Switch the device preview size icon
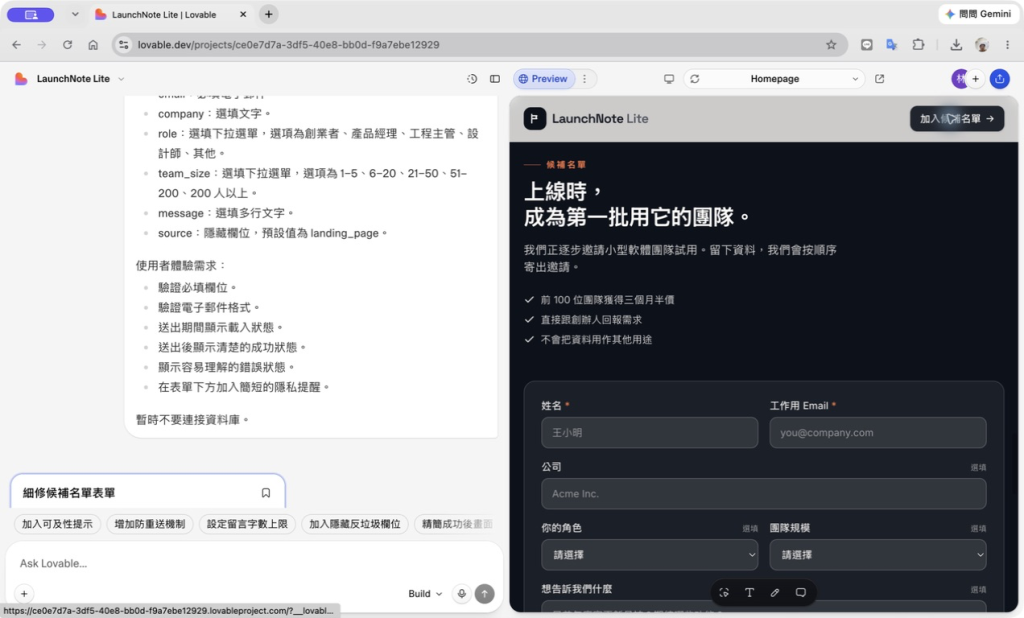 pyautogui.click(x=669, y=78)
